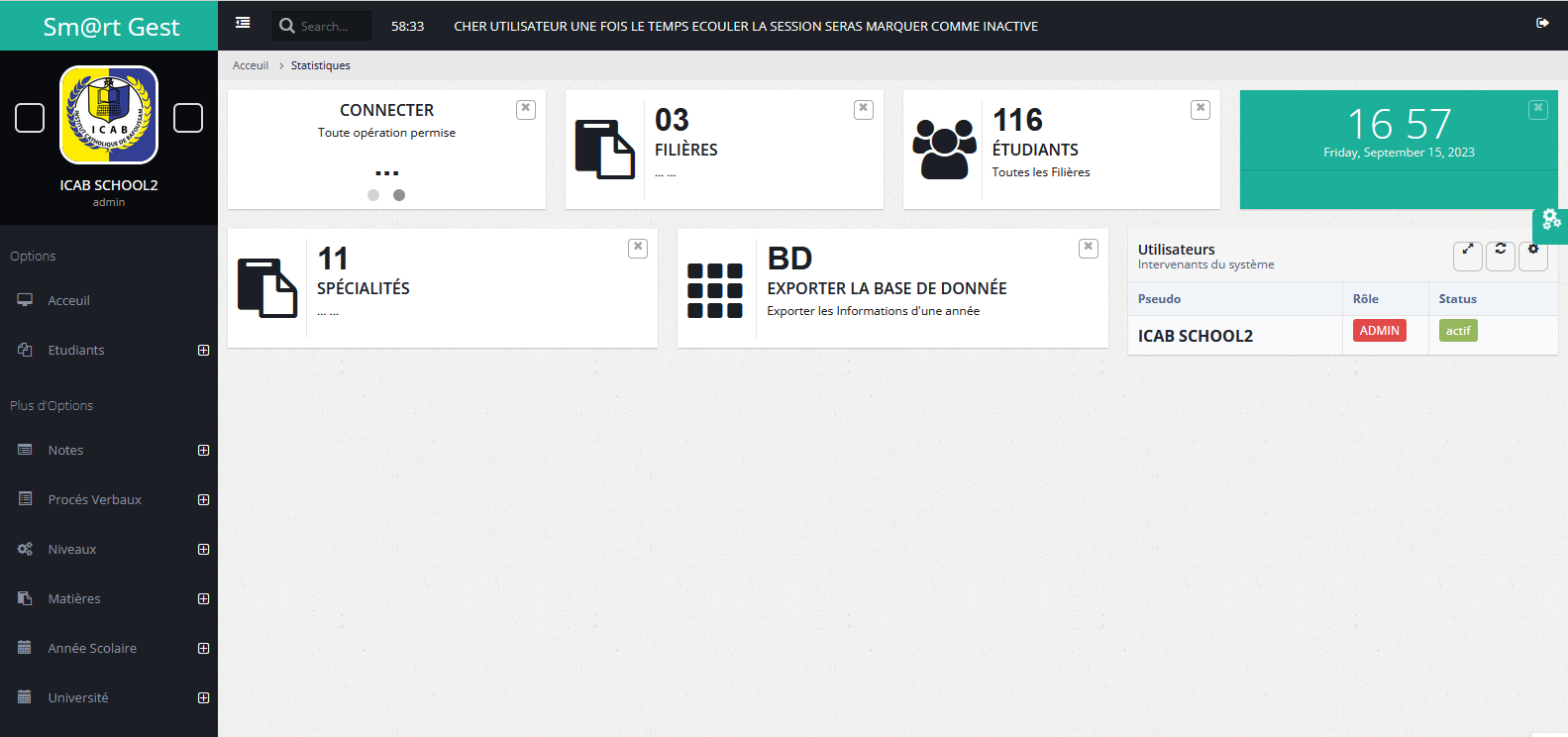This screenshot has height=737, width=1568.
Task: Open the floating green settings gears panel
Action: [1551, 220]
